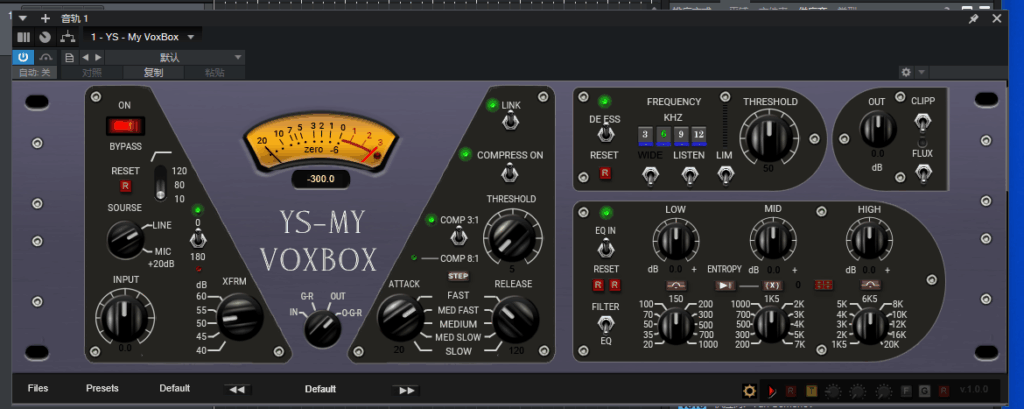
Task: Flip the WIDE toggle switch
Action: [x=650, y=176]
